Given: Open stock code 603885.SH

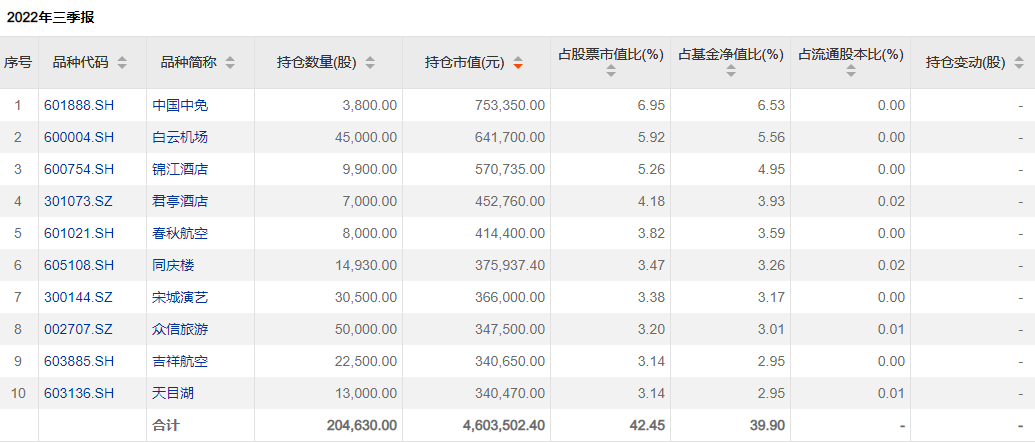Looking at the screenshot, I should coord(79,362).
